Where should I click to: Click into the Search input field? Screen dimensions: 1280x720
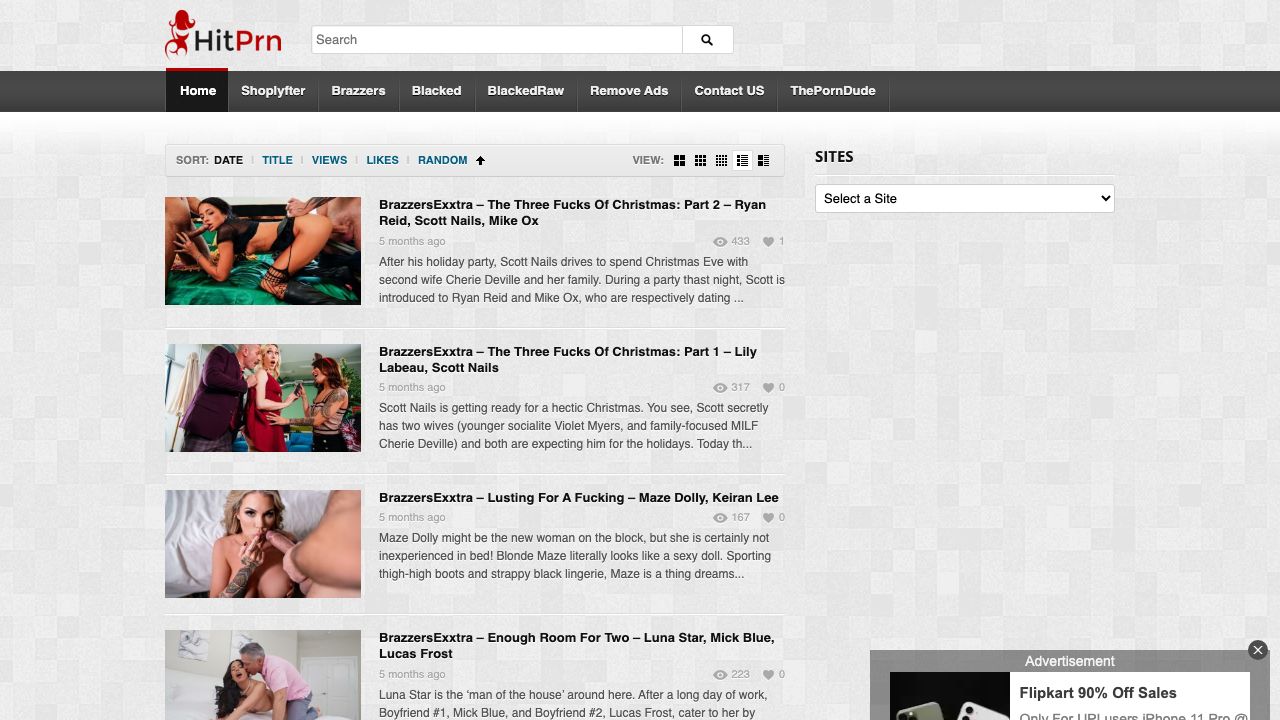pyautogui.click(x=497, y=40)
